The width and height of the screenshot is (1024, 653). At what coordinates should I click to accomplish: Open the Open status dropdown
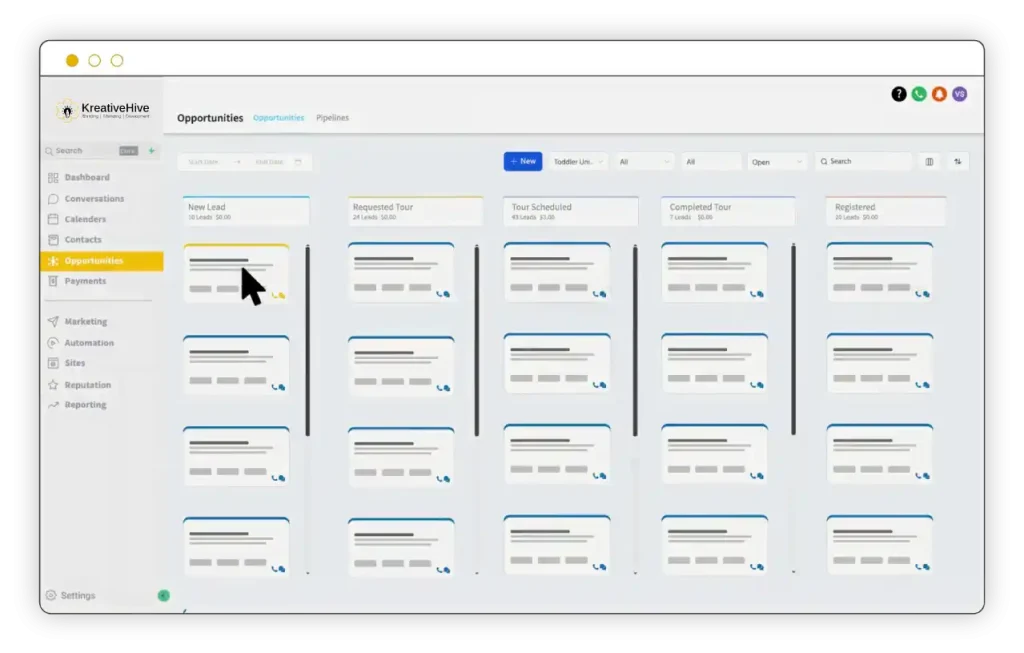point(777,161)
